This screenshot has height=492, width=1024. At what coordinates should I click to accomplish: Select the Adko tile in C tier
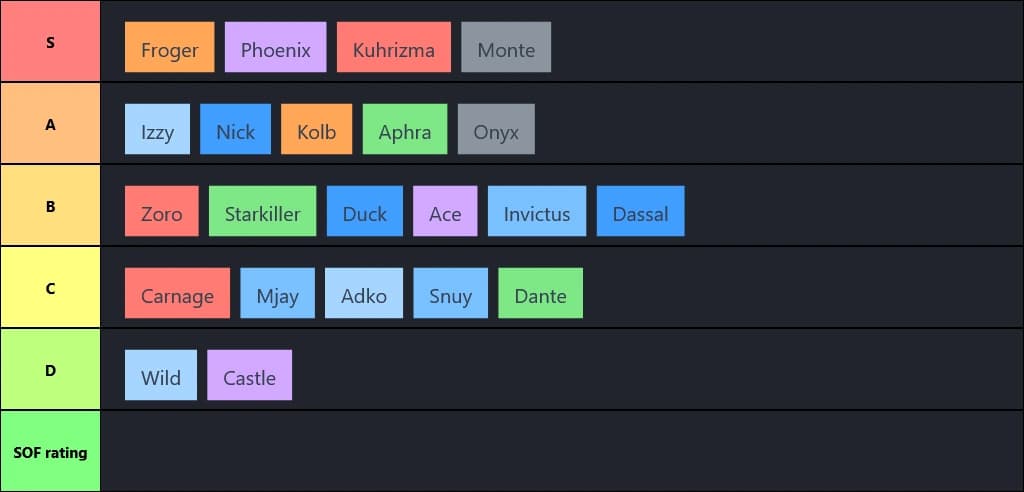click(x=364, y=294)
